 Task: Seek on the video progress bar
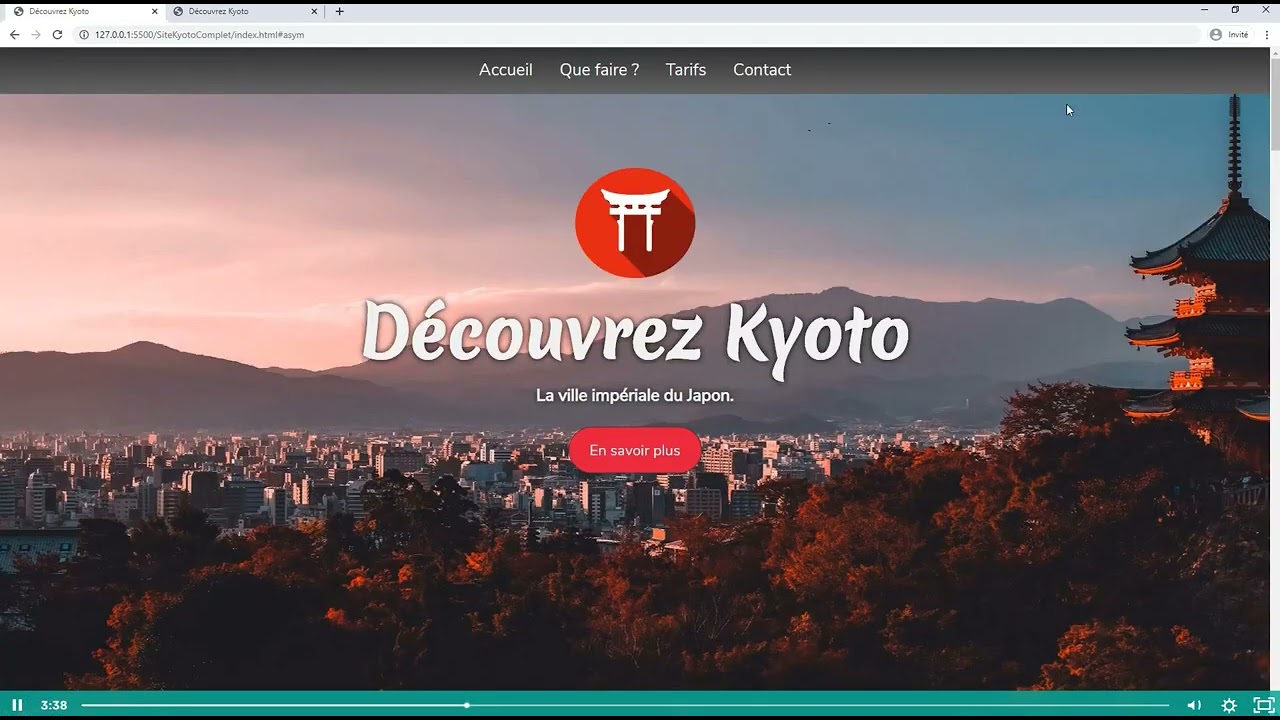(x=625, y=705)
